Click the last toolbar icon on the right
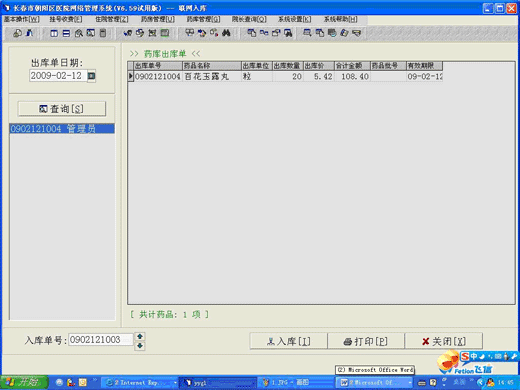 pos(357,33)
